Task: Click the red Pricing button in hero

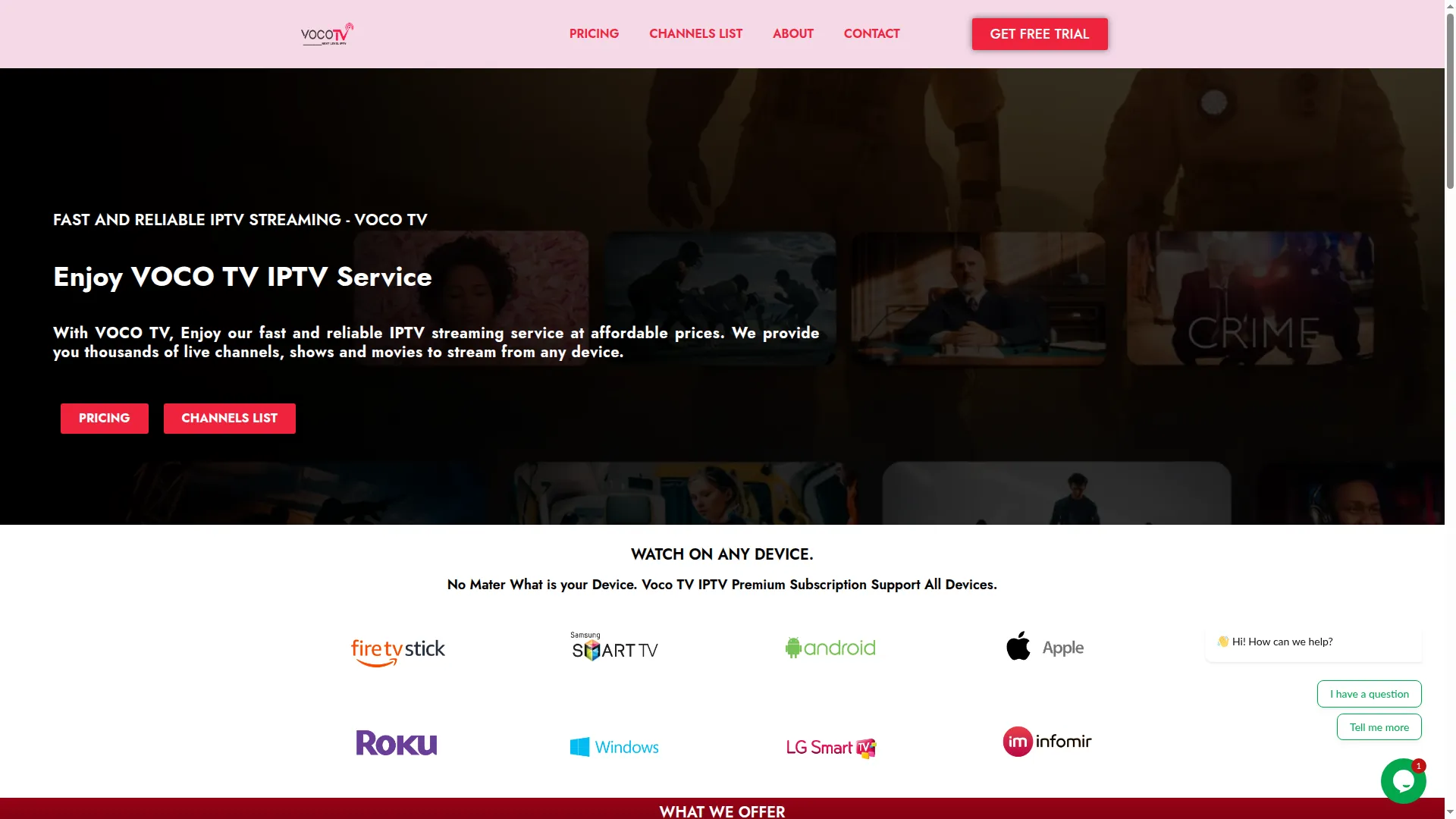Action: pyautogui.click(x=105, y=419)
